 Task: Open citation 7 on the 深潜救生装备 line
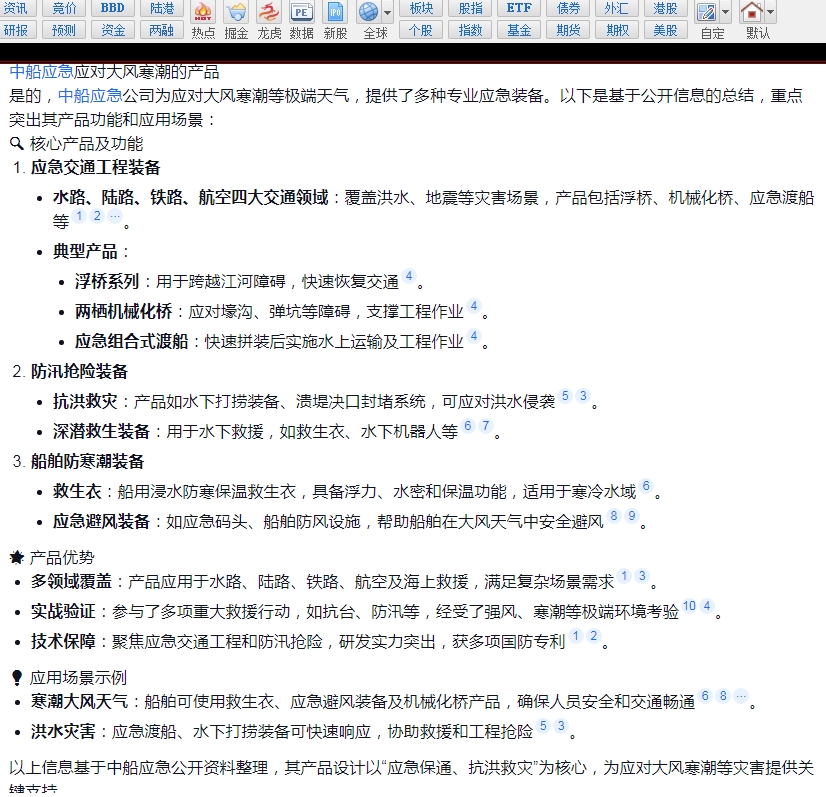coord(486,426)
